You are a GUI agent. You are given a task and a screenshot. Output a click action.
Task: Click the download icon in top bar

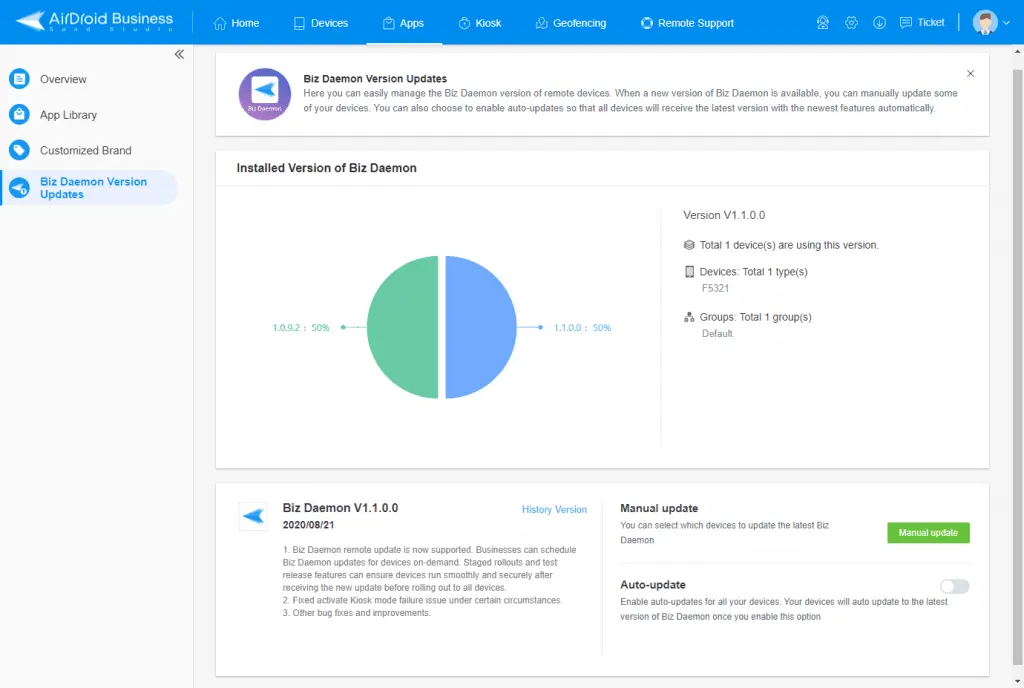tap(879, 23)
